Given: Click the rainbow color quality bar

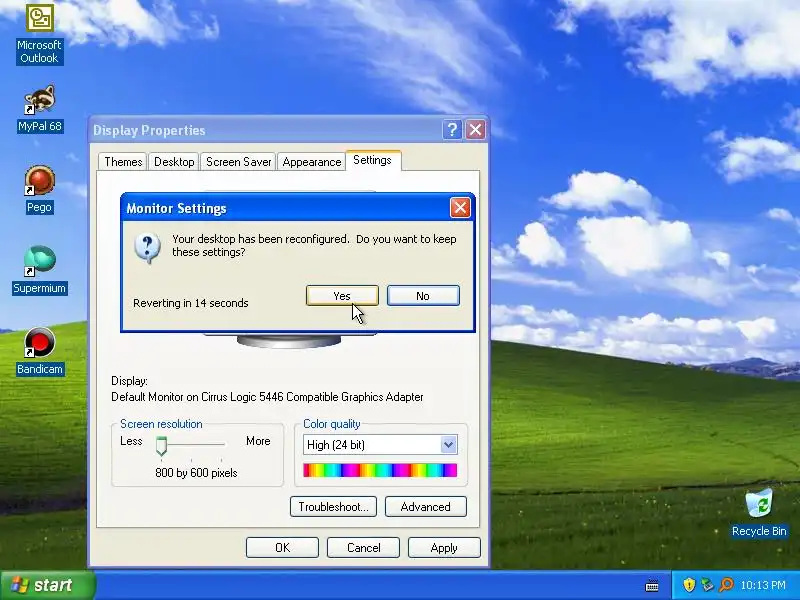Looking at the screenshot, I should [x=380, y=470].
